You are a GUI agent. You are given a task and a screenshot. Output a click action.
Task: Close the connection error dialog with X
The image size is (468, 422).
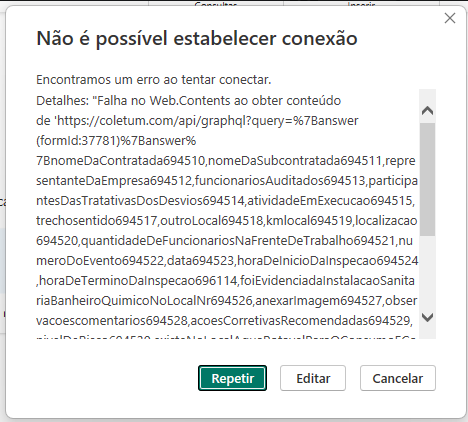point(450,18)
